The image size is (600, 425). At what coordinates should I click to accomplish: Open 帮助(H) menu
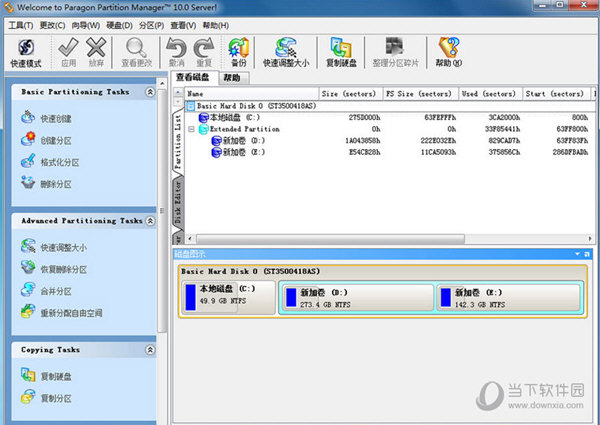[216, 26]
